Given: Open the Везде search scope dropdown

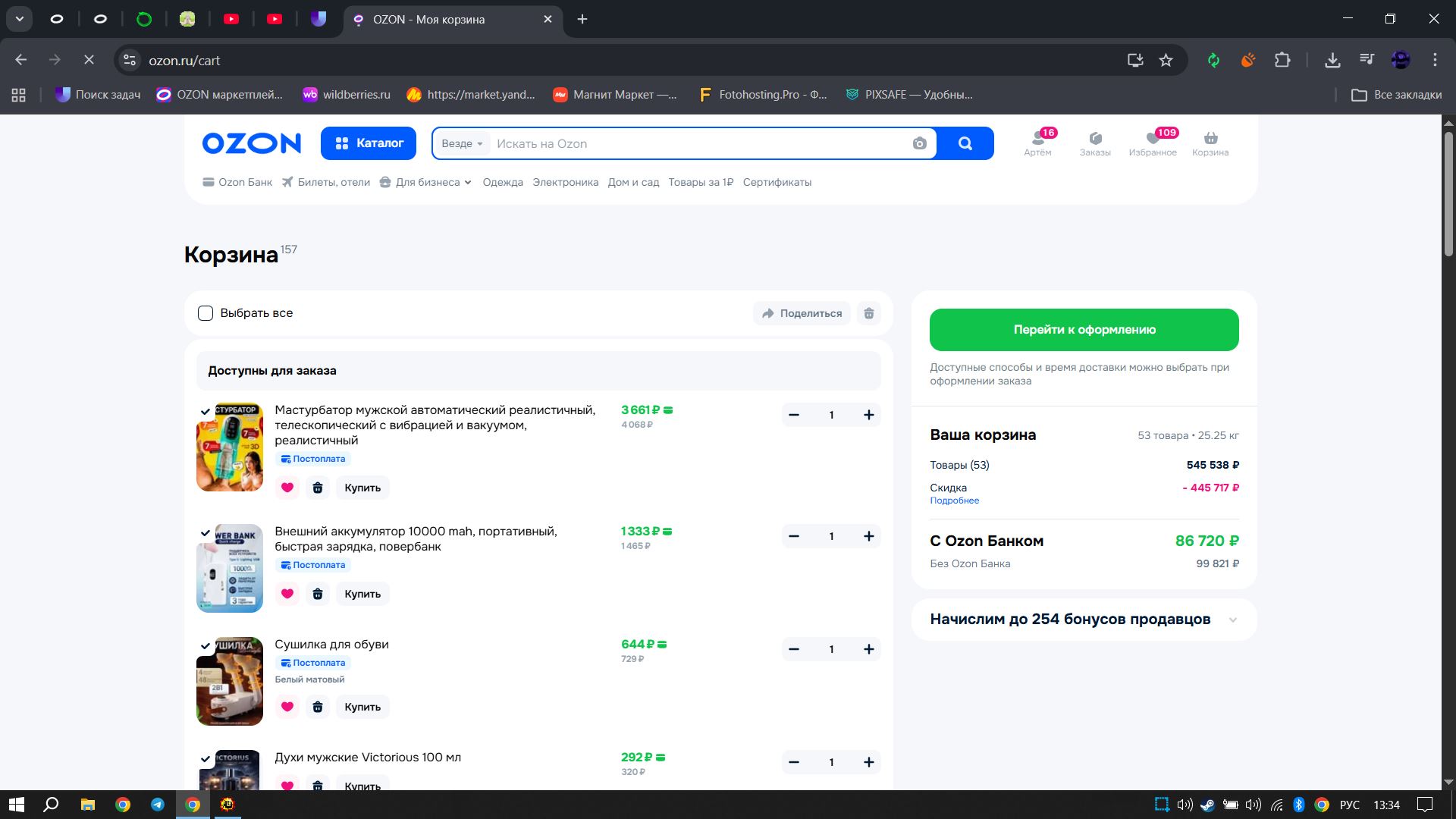Looking at the screenshot, I should (462, 143).
